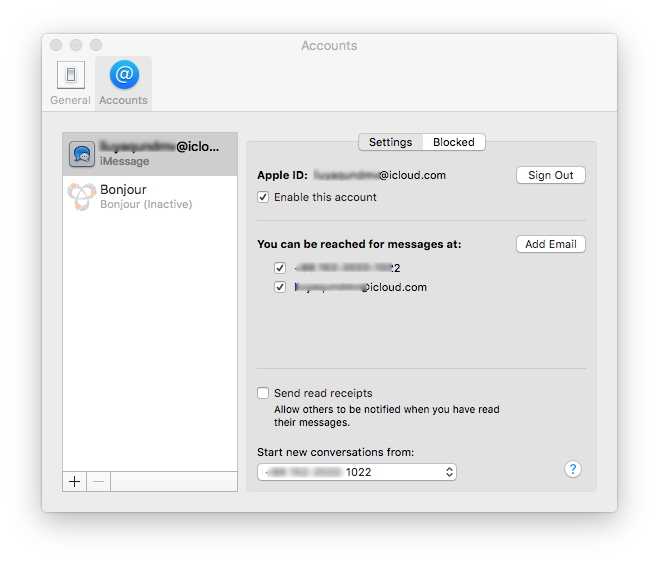
Task: Open the help question mark button
Action: [573, 469]
